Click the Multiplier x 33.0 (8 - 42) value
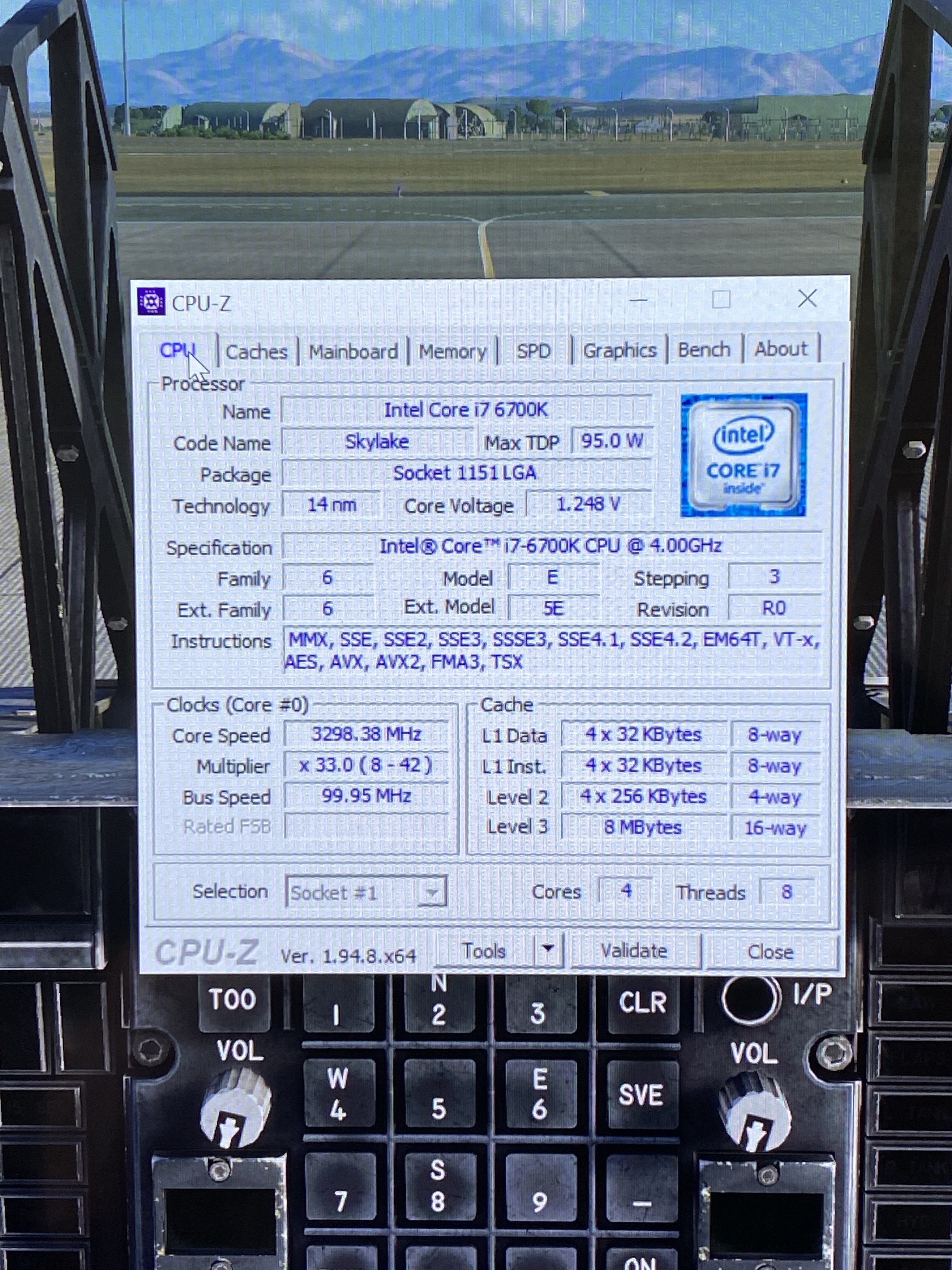The image size is (952, 1270). coord(366,765)
